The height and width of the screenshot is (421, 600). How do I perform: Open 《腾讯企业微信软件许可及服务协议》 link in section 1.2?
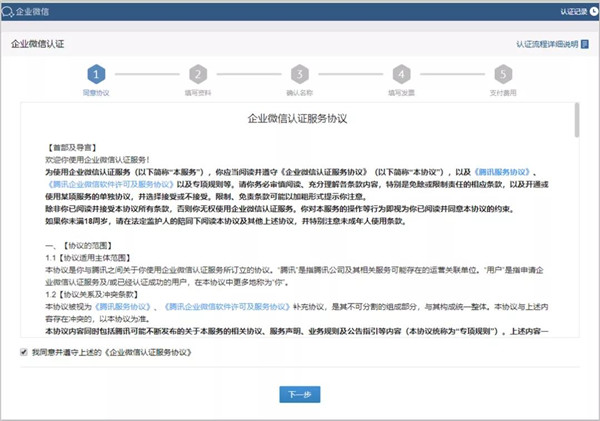[227, 307]
